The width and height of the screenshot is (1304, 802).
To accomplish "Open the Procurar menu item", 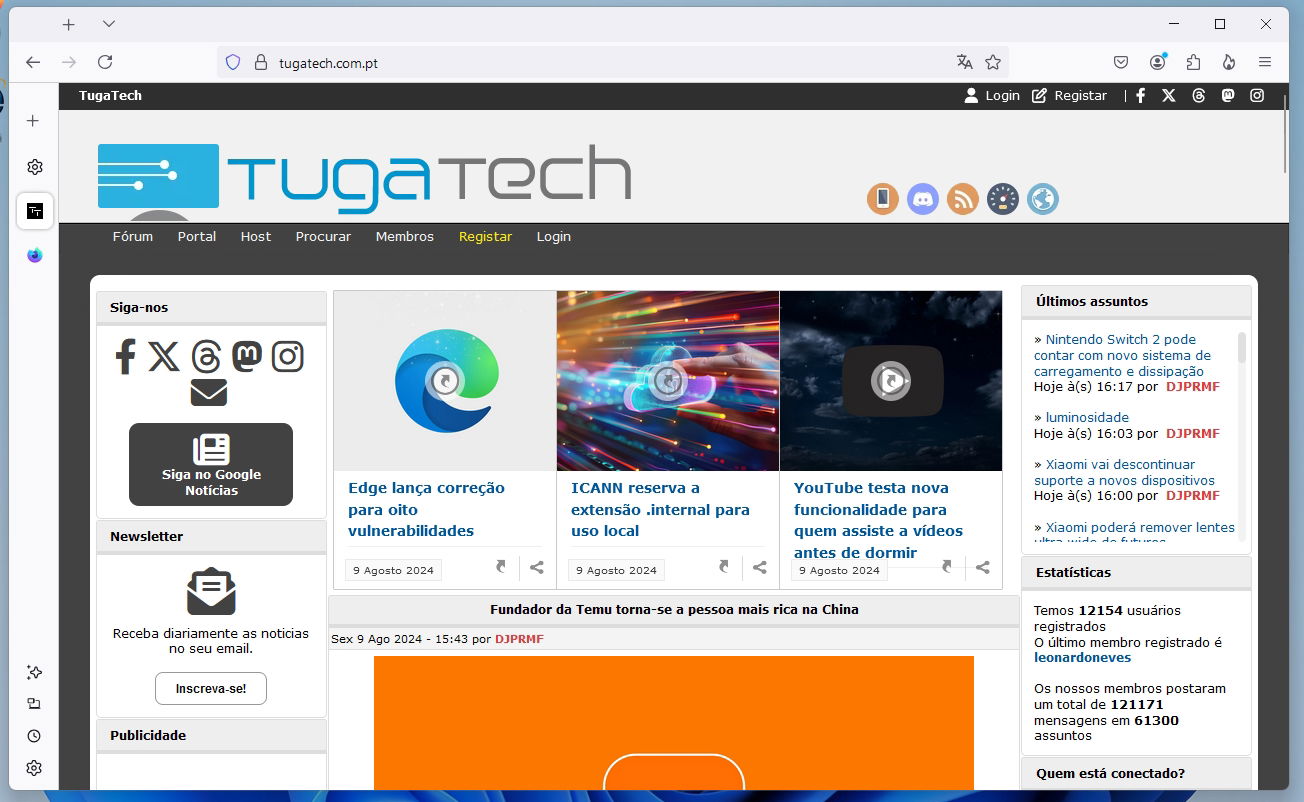I will click(x=323, y=237).
